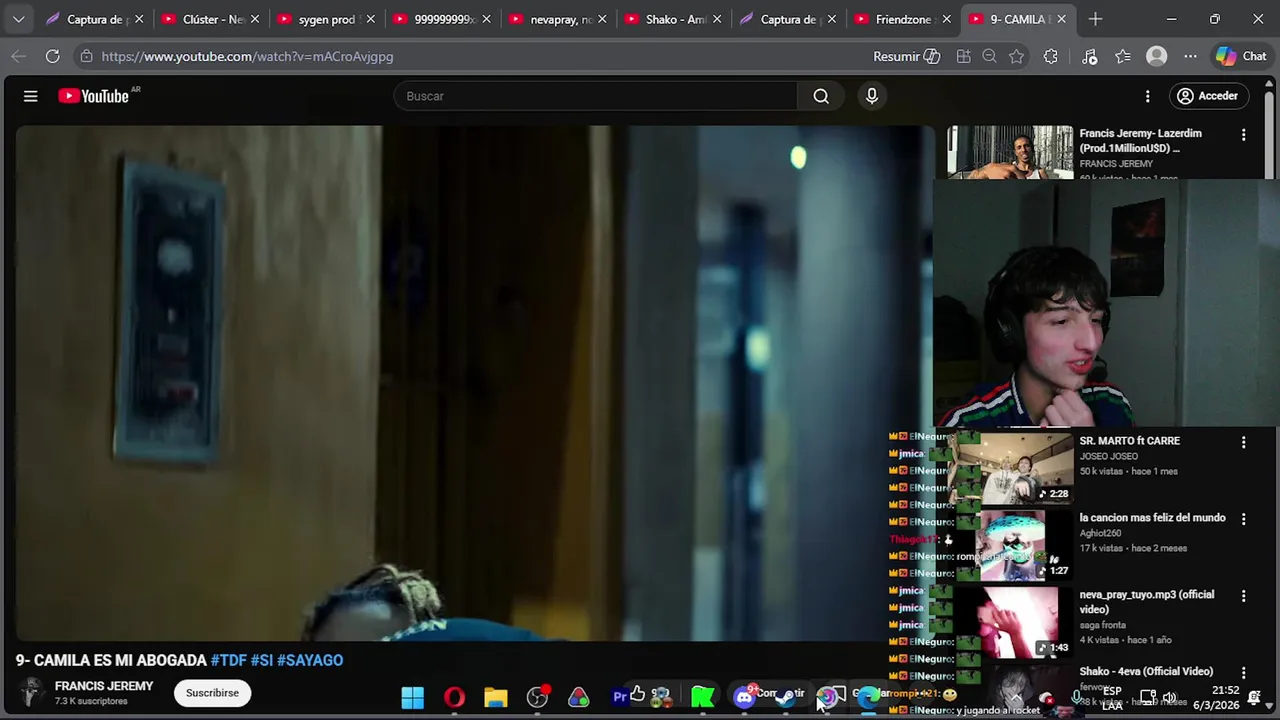
Task: Close the Friendzone tab
Action: 946,19
